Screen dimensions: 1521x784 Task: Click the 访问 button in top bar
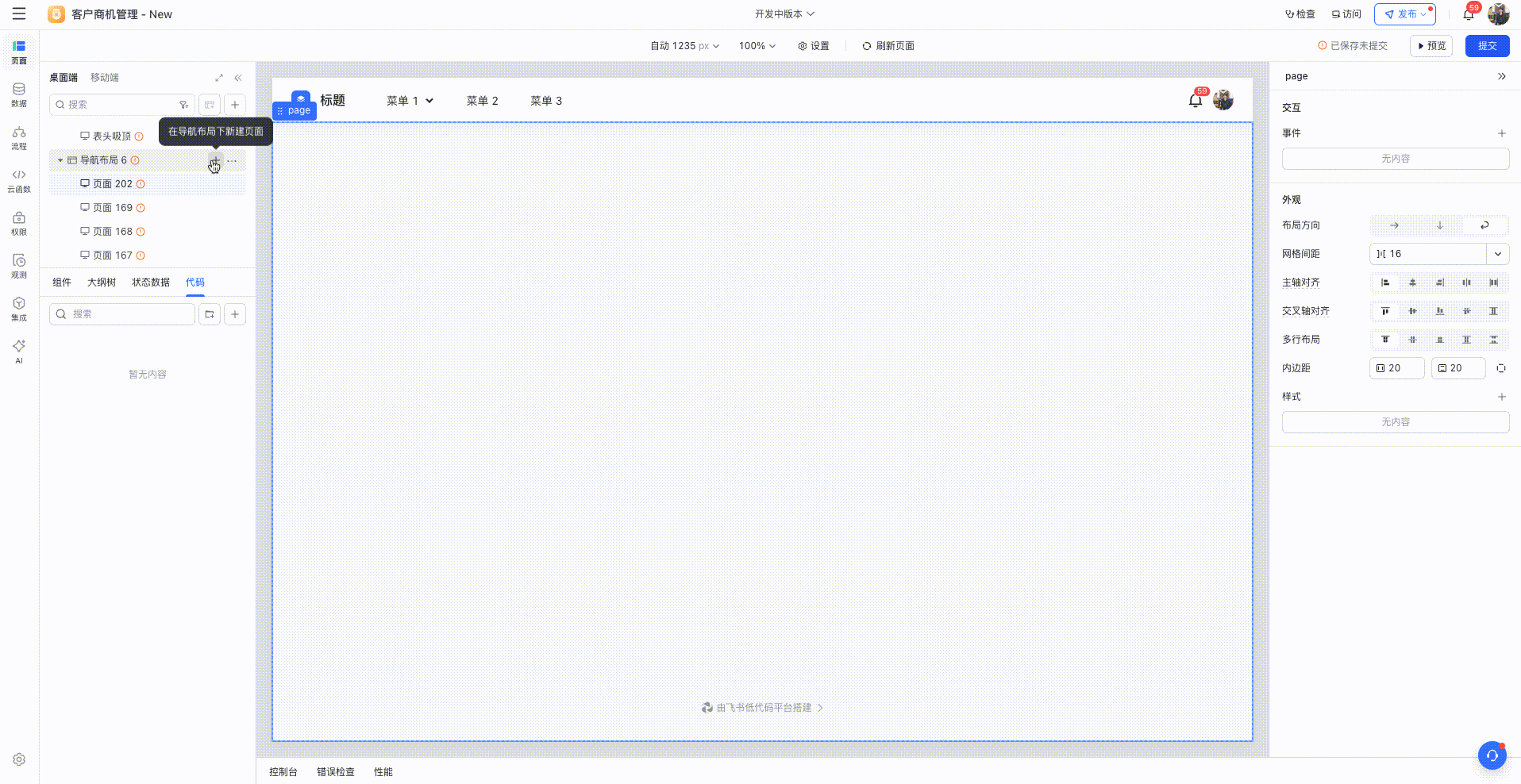(x=1346, y=14)
